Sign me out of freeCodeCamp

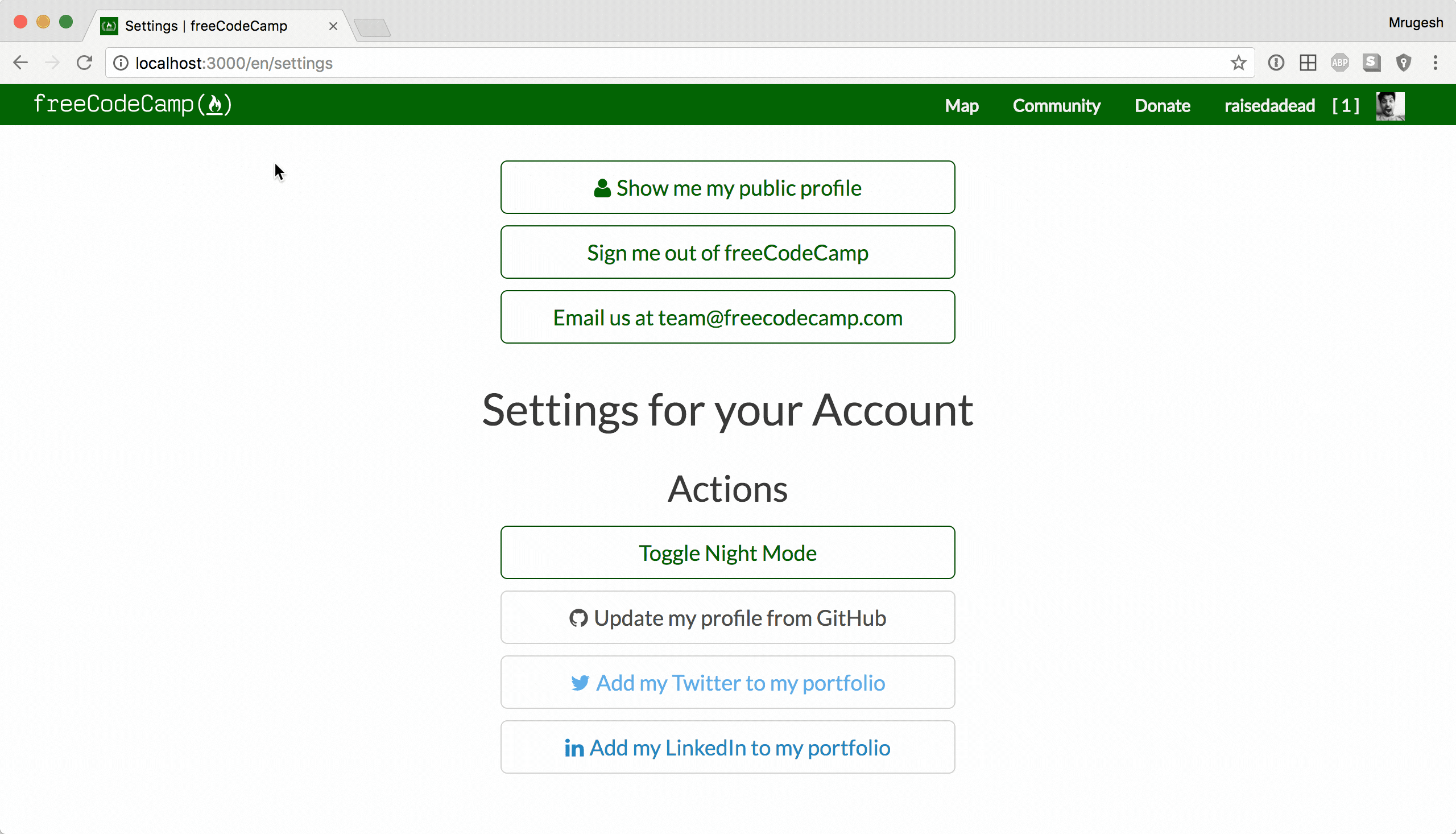pos(727,252)
